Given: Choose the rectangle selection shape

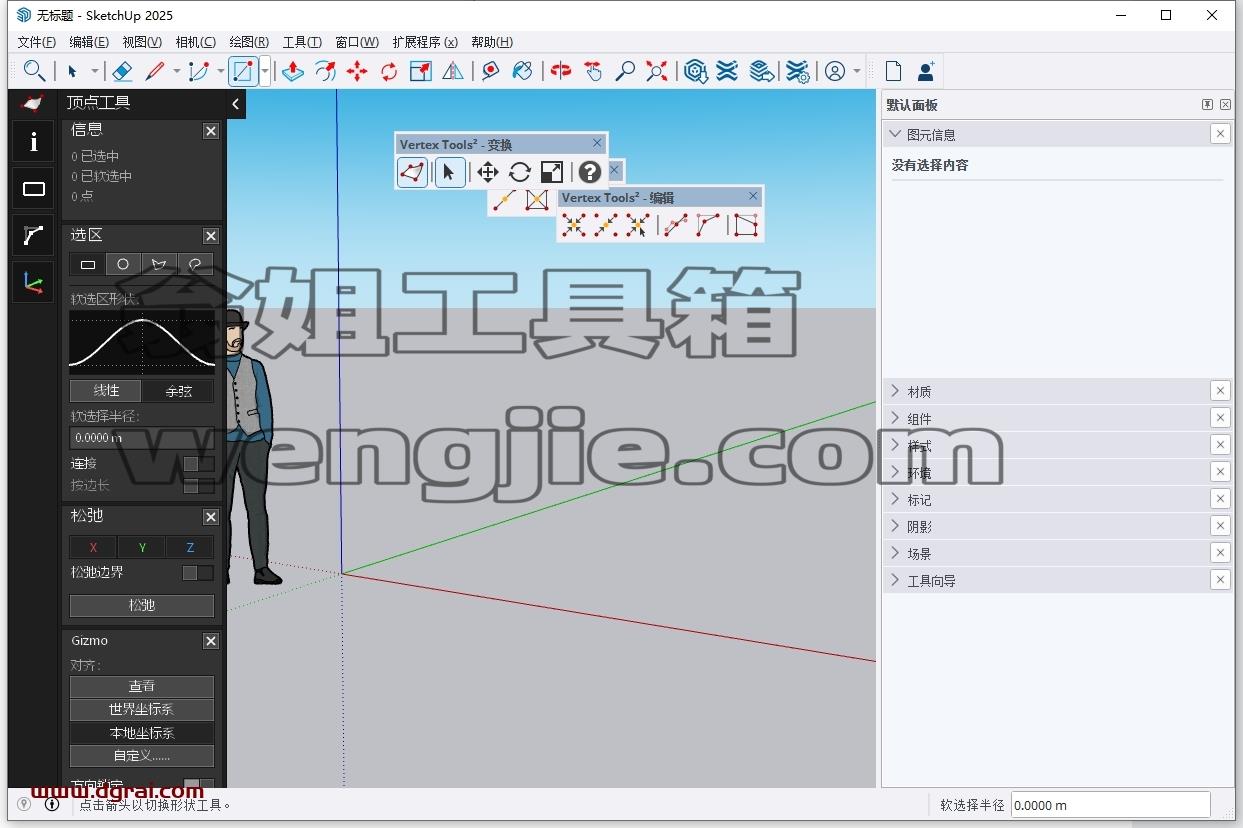Looking at the screenshot, I should coord(88,264).
